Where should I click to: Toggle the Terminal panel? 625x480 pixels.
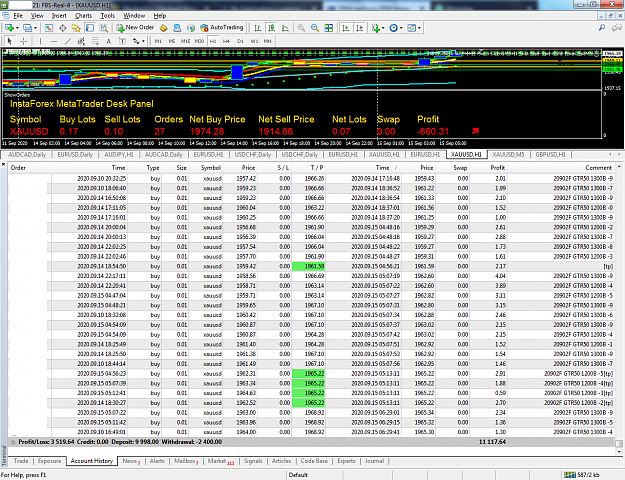point(90,28)
